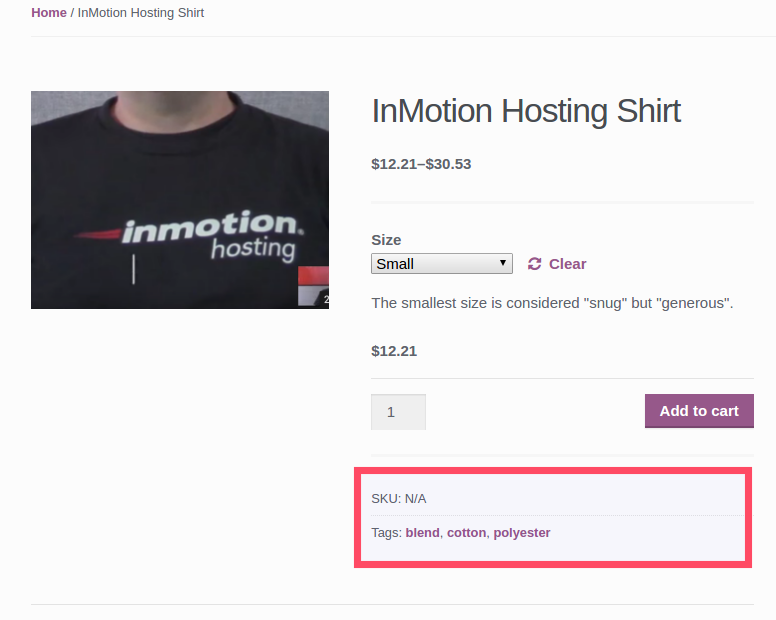Viewport: 776px width, 620px height.
Task: Click the $12.21 variation price
Action: click(x=394, y=351)
